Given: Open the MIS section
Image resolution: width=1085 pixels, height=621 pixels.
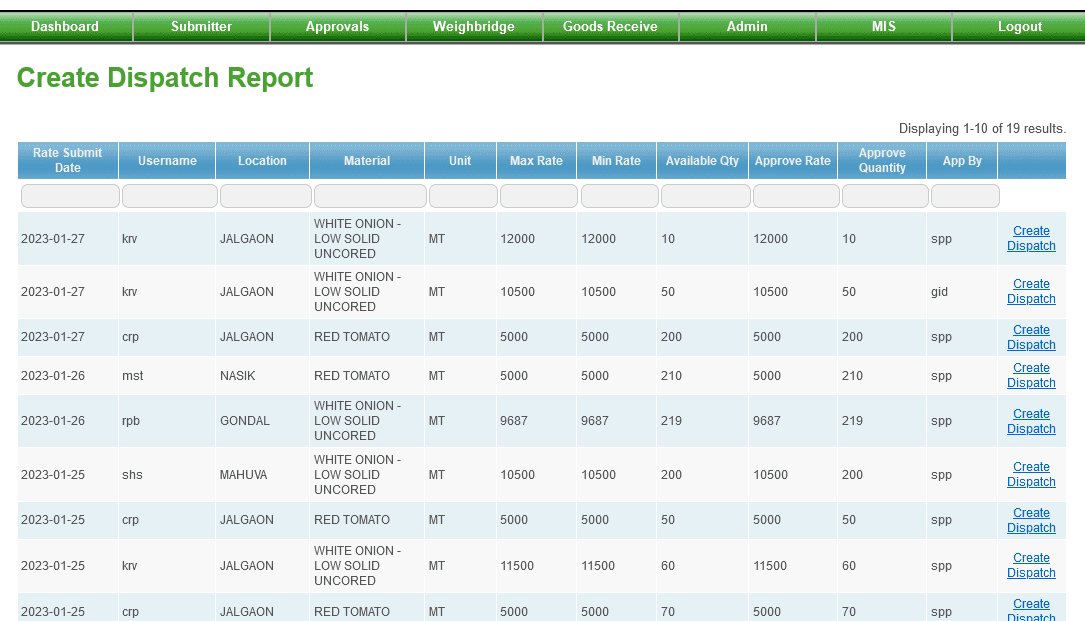Looking at the screenshot, I should coord(883,27).
